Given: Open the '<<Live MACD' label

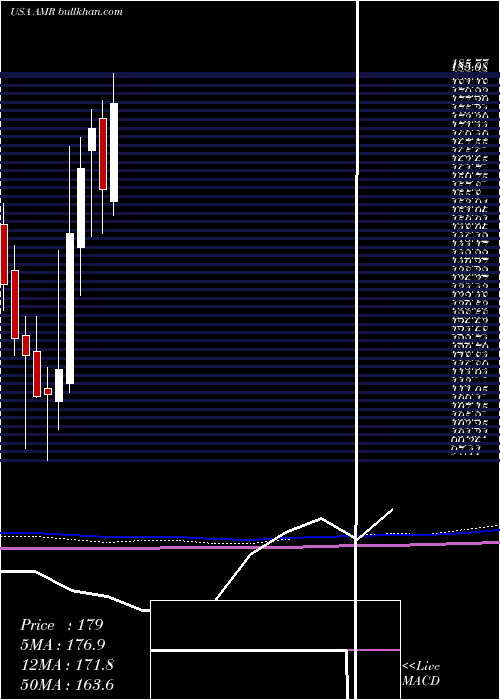Looking at the screenshot, I should coord(421,673).
